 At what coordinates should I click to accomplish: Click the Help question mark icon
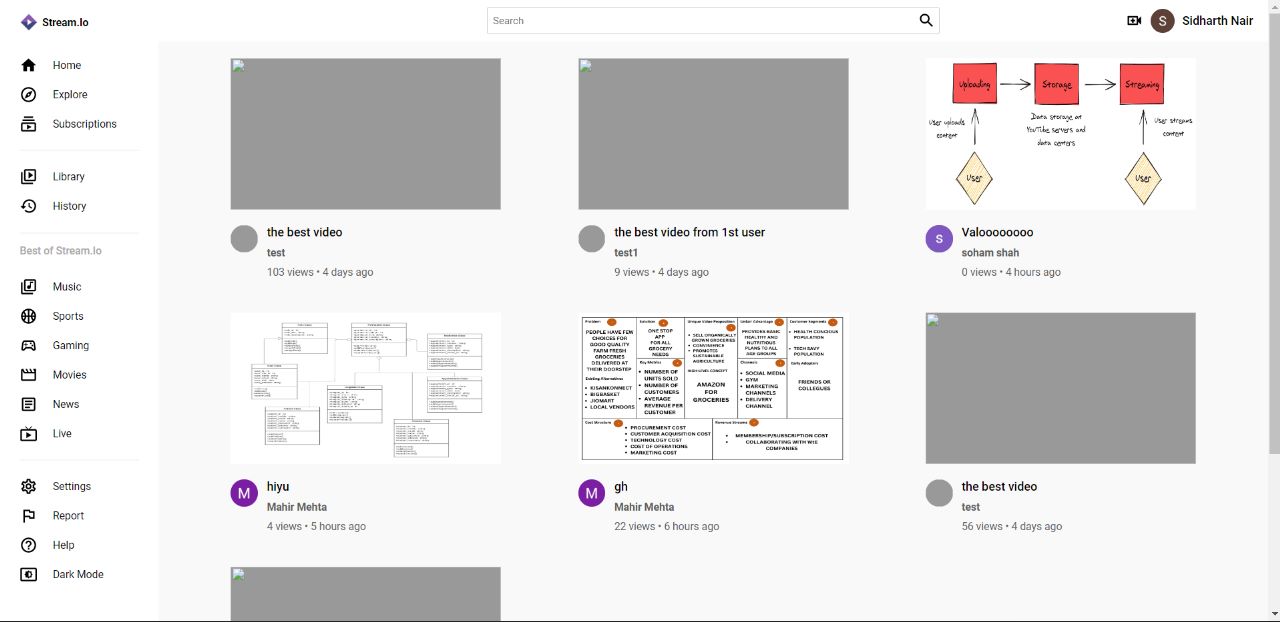[x=28, y=544]
